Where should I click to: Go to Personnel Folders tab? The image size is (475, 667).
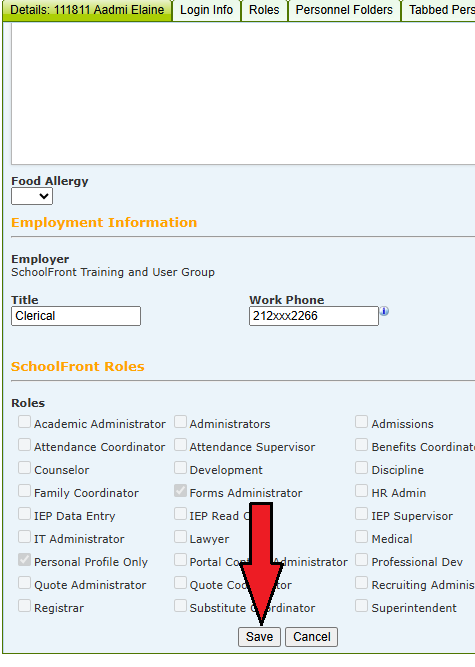344,10
